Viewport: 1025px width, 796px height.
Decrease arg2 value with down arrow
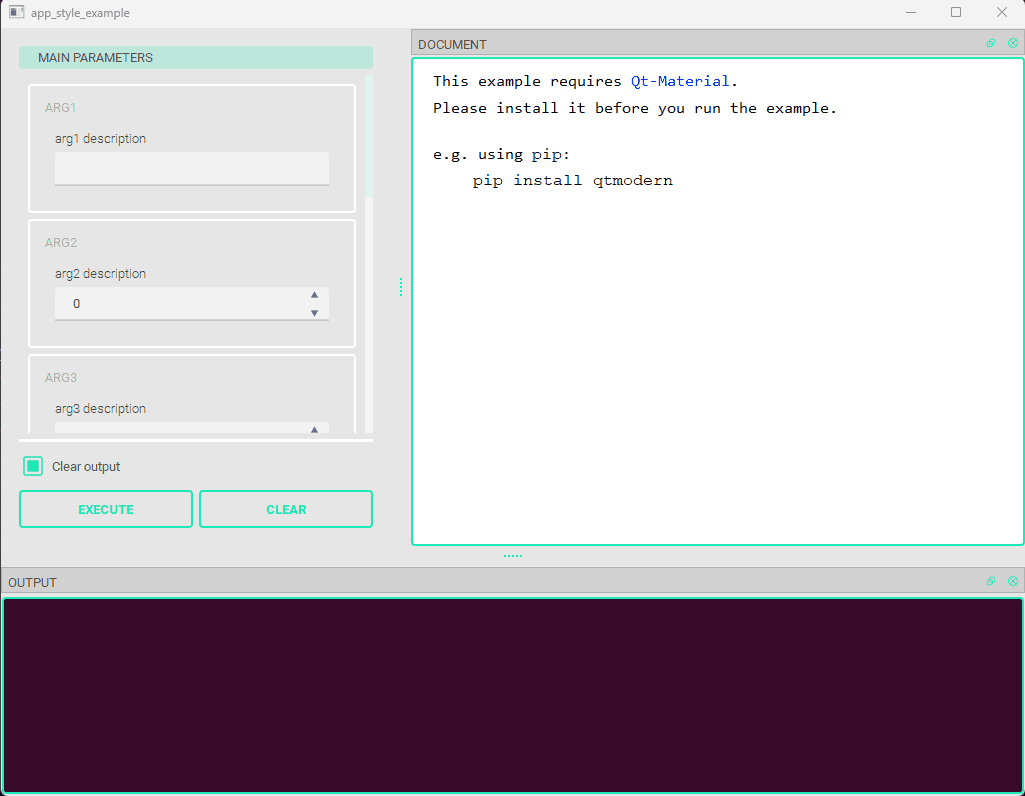pyautogui.click(x=314, y=313)
